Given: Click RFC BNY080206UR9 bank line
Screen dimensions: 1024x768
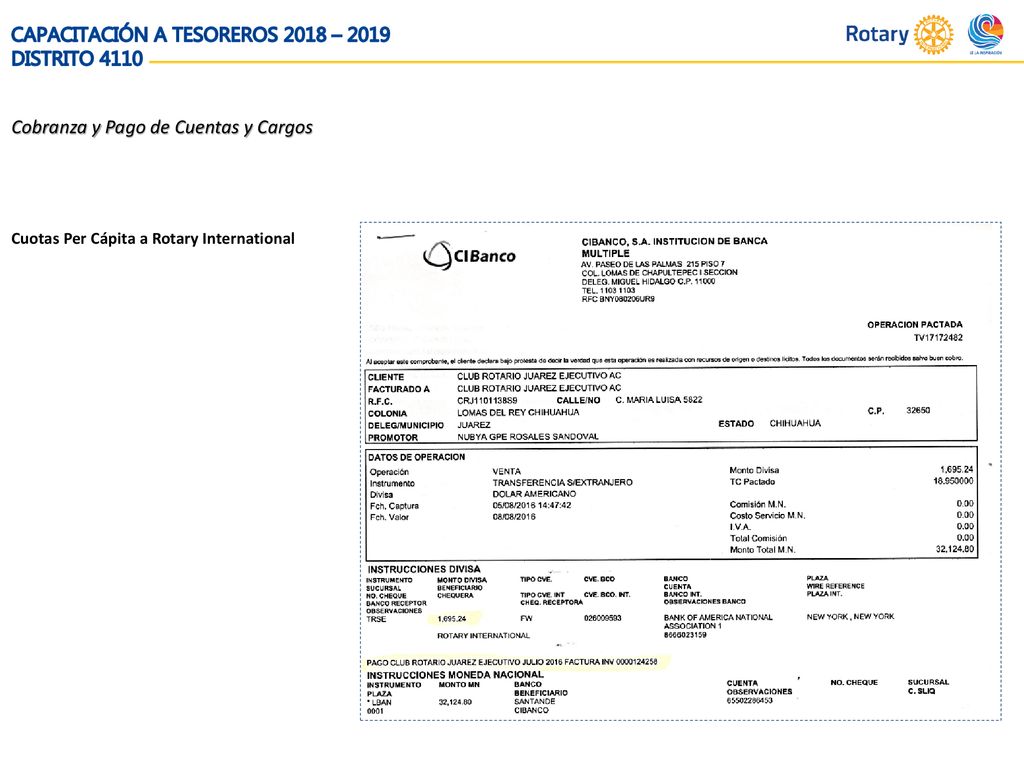Looking at the screenshot, I should [x=618, y=299].
